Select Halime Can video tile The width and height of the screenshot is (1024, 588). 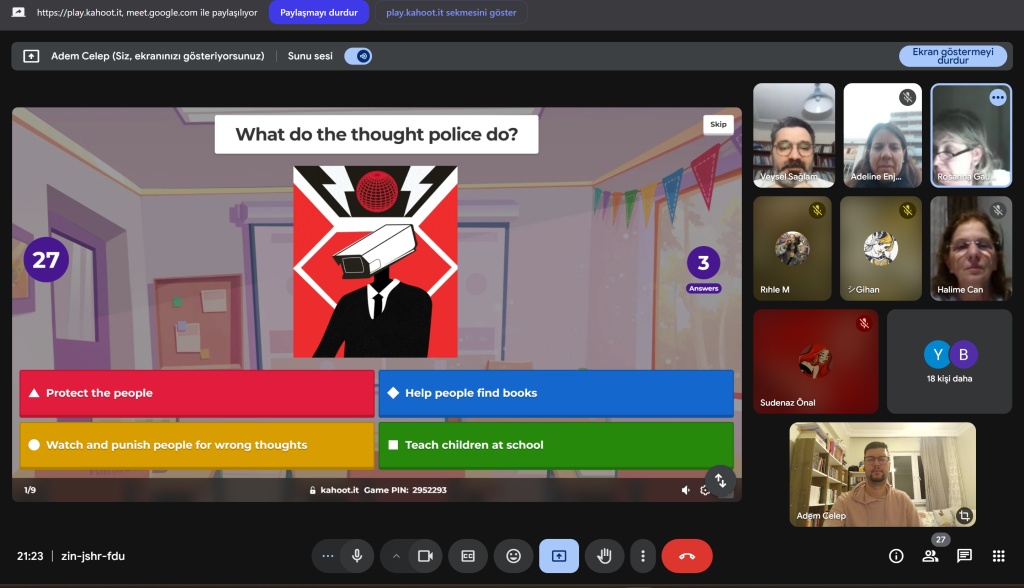pos(970,248)
